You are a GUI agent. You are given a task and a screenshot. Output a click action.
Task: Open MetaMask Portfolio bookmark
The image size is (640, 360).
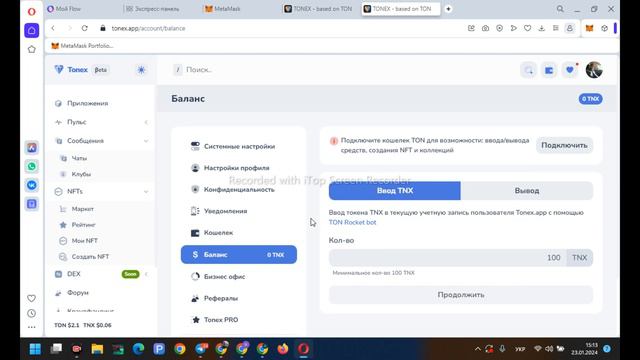point(82,46)
